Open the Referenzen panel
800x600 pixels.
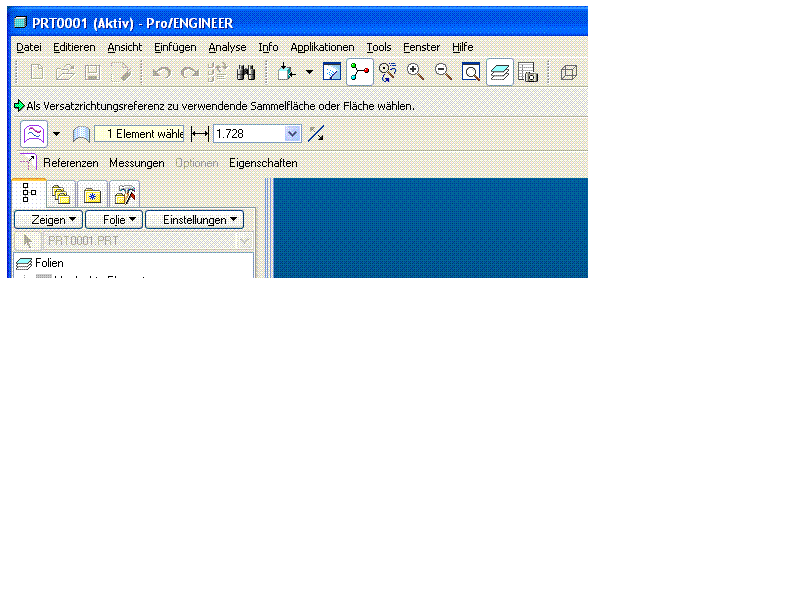point(70,163)
